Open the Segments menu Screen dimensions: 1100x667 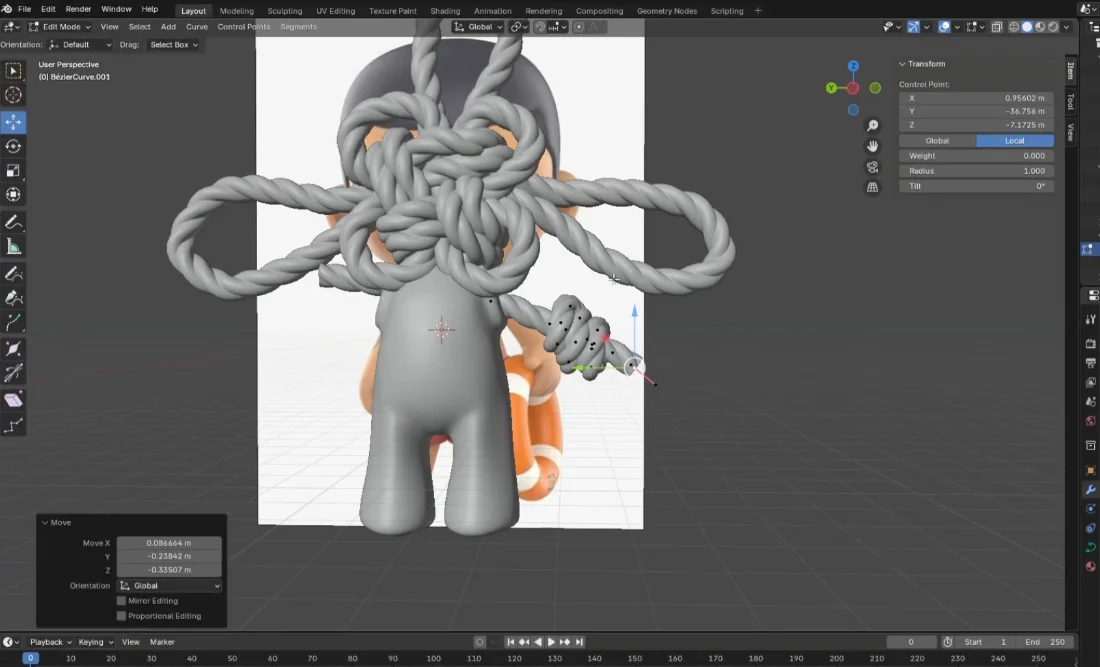tap(298, 27)
